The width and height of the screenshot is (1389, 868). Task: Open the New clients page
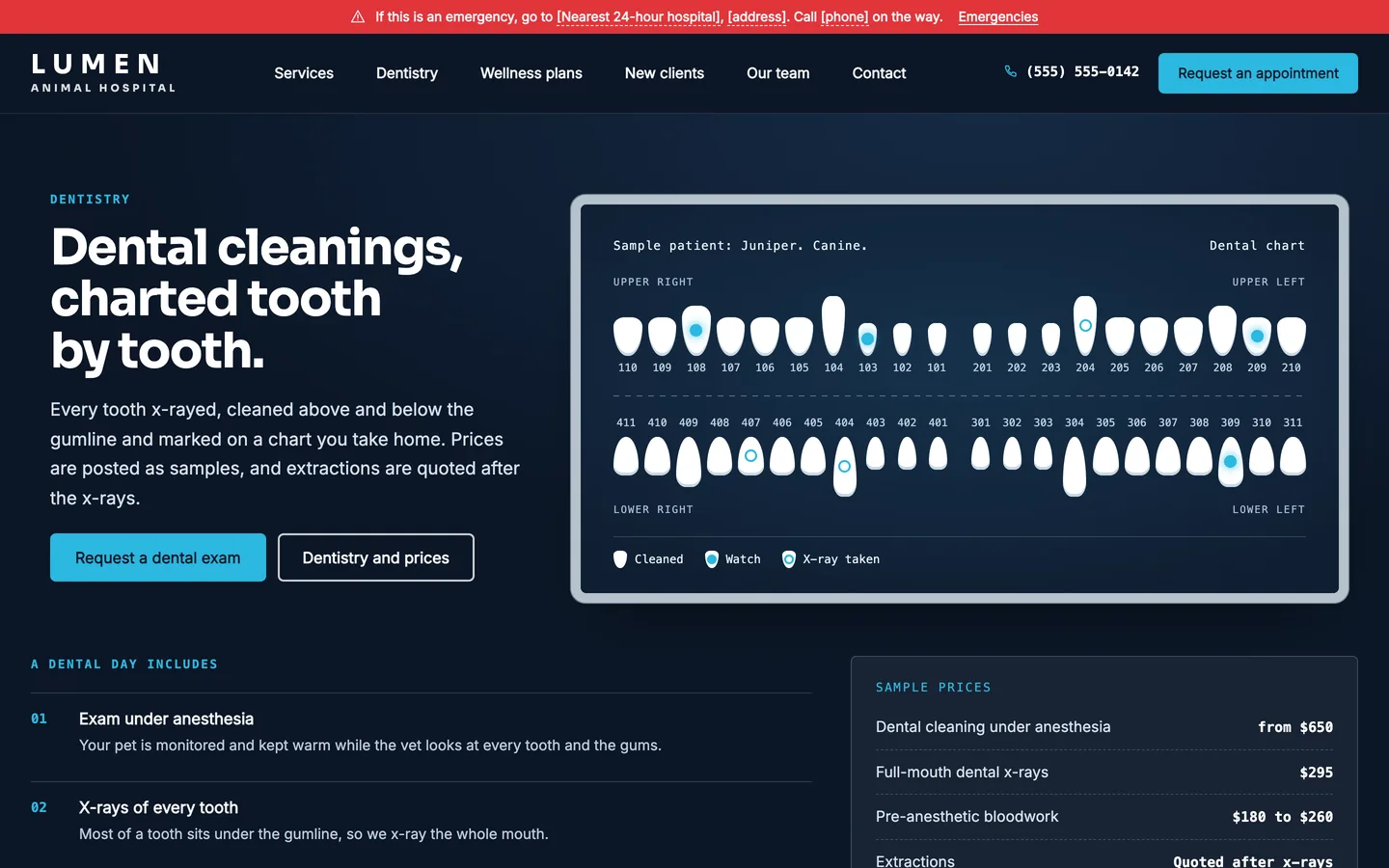[665, 73]
